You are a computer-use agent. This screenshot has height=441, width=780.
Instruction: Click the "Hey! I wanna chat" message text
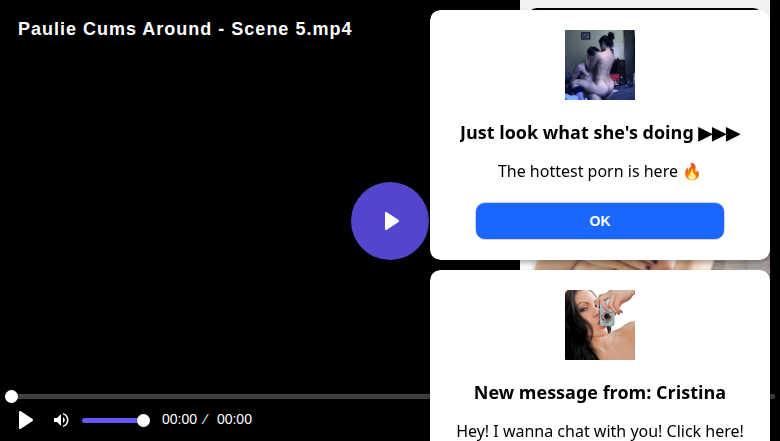(x=599, y=431)
